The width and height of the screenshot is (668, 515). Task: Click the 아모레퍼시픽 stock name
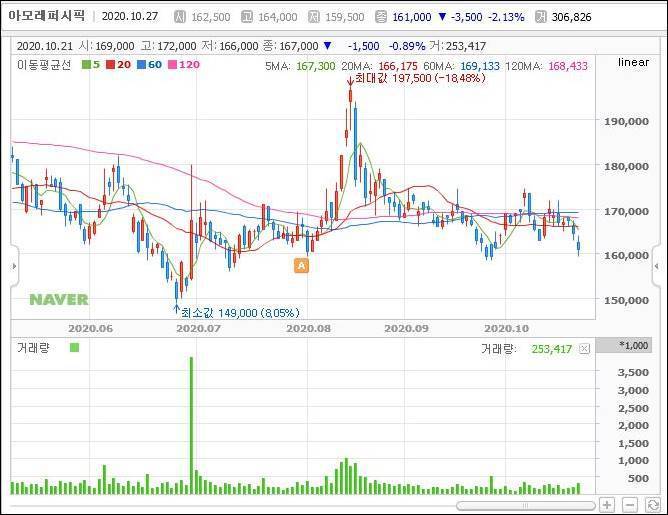47,16
